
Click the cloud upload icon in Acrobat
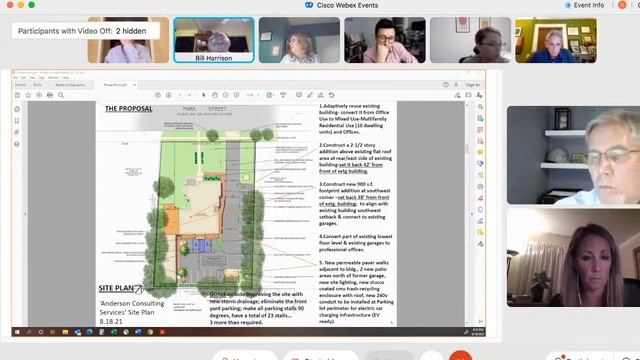39,95
